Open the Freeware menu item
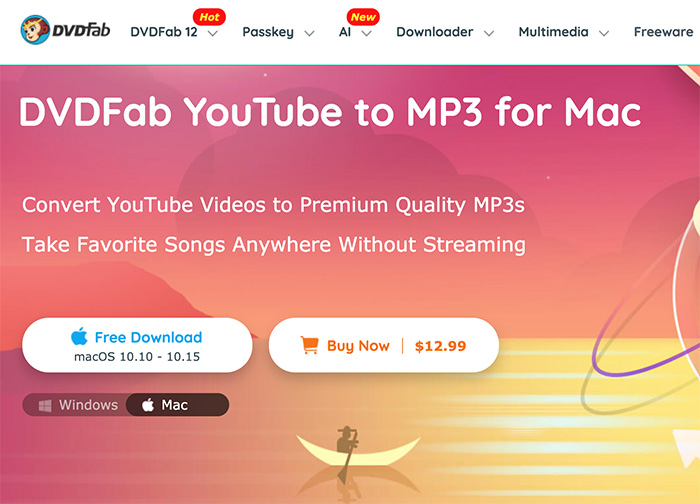The width and height of the screenshot is (700, 504). pyautogui.click(x=663, y=32)
